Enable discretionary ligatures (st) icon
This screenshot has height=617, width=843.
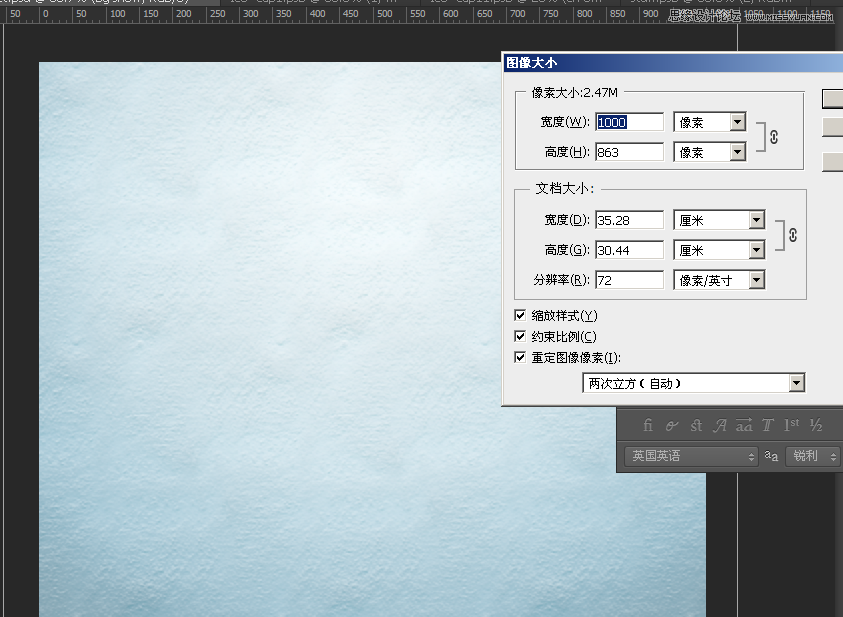pos(696,425)
